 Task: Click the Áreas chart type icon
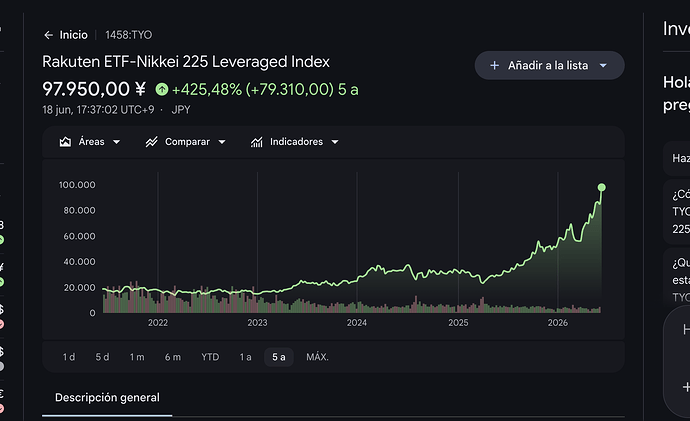pos(65,142)
